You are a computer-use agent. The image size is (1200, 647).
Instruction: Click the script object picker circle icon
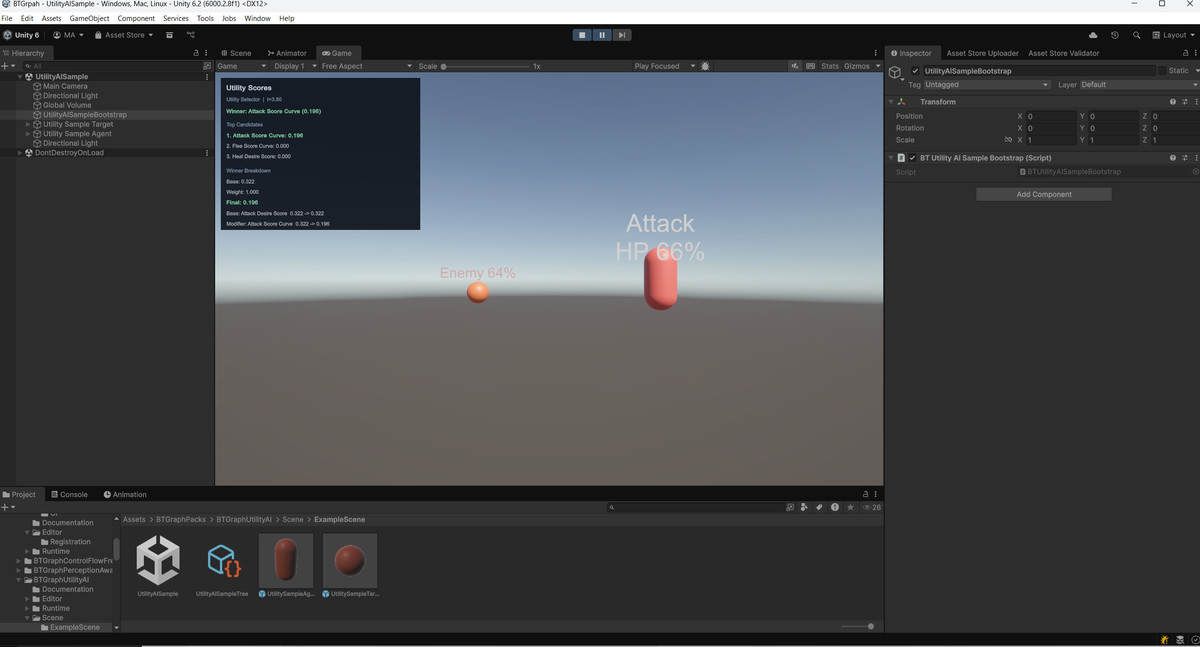pos(1195,172)
